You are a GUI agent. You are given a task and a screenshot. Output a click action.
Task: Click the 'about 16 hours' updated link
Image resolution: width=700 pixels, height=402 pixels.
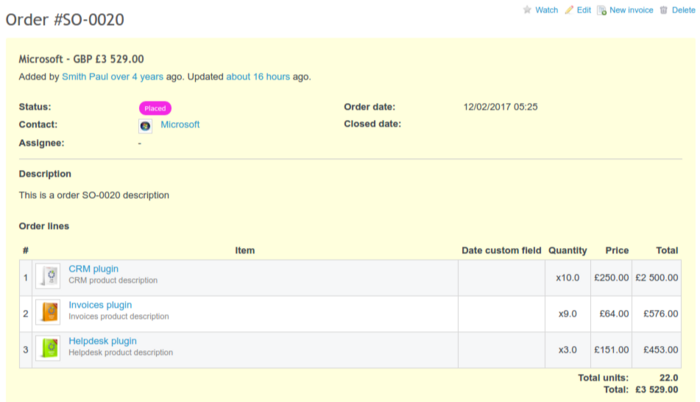(x=258, y=76)
